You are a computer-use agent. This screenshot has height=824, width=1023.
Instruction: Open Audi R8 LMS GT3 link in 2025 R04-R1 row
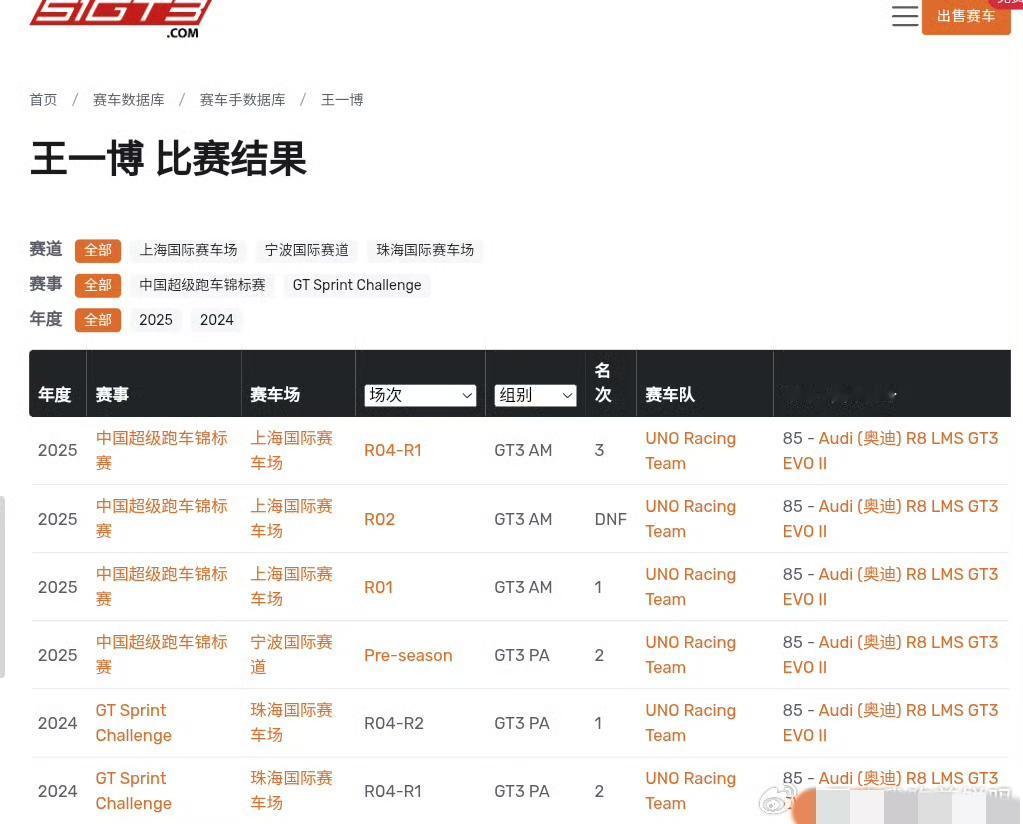point(891,450)
